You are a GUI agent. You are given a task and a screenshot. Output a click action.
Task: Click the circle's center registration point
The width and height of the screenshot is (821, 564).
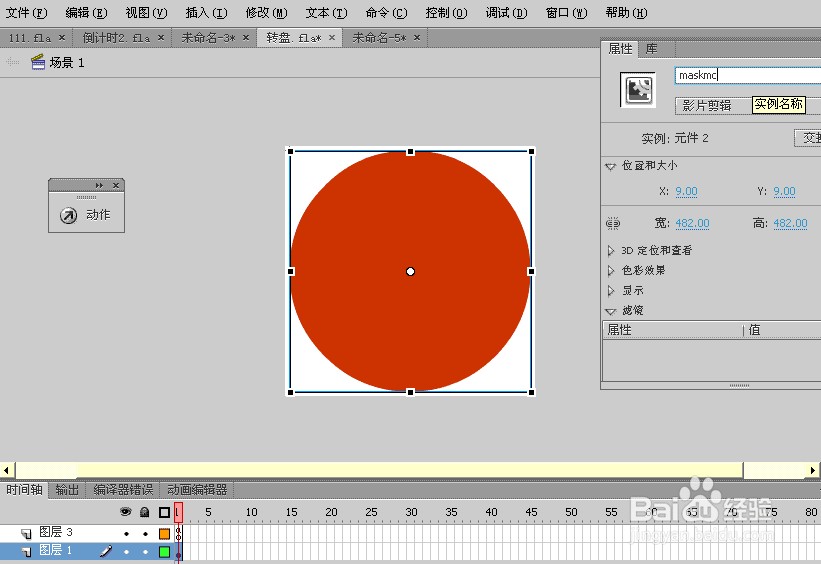410,271
